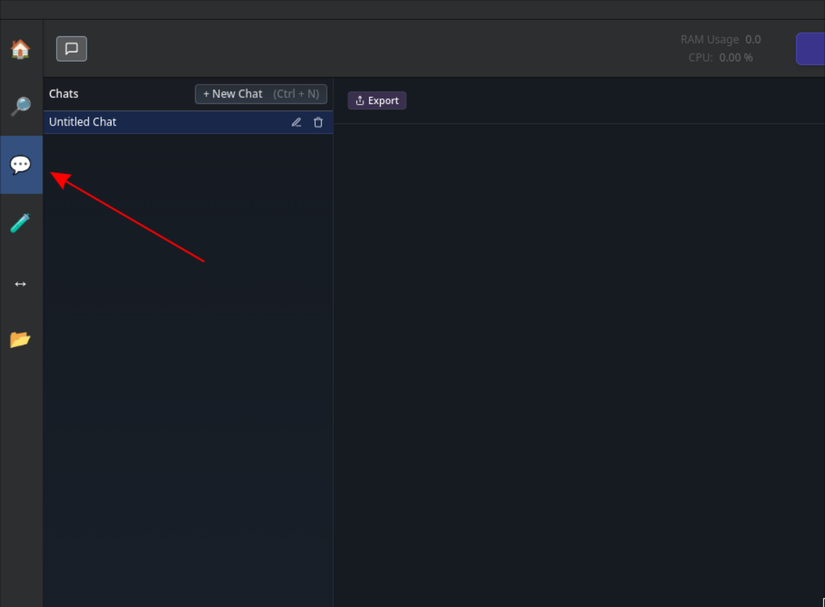825x607 pixels.
Task: Open the purple model selector button
Action: (810, 49)
